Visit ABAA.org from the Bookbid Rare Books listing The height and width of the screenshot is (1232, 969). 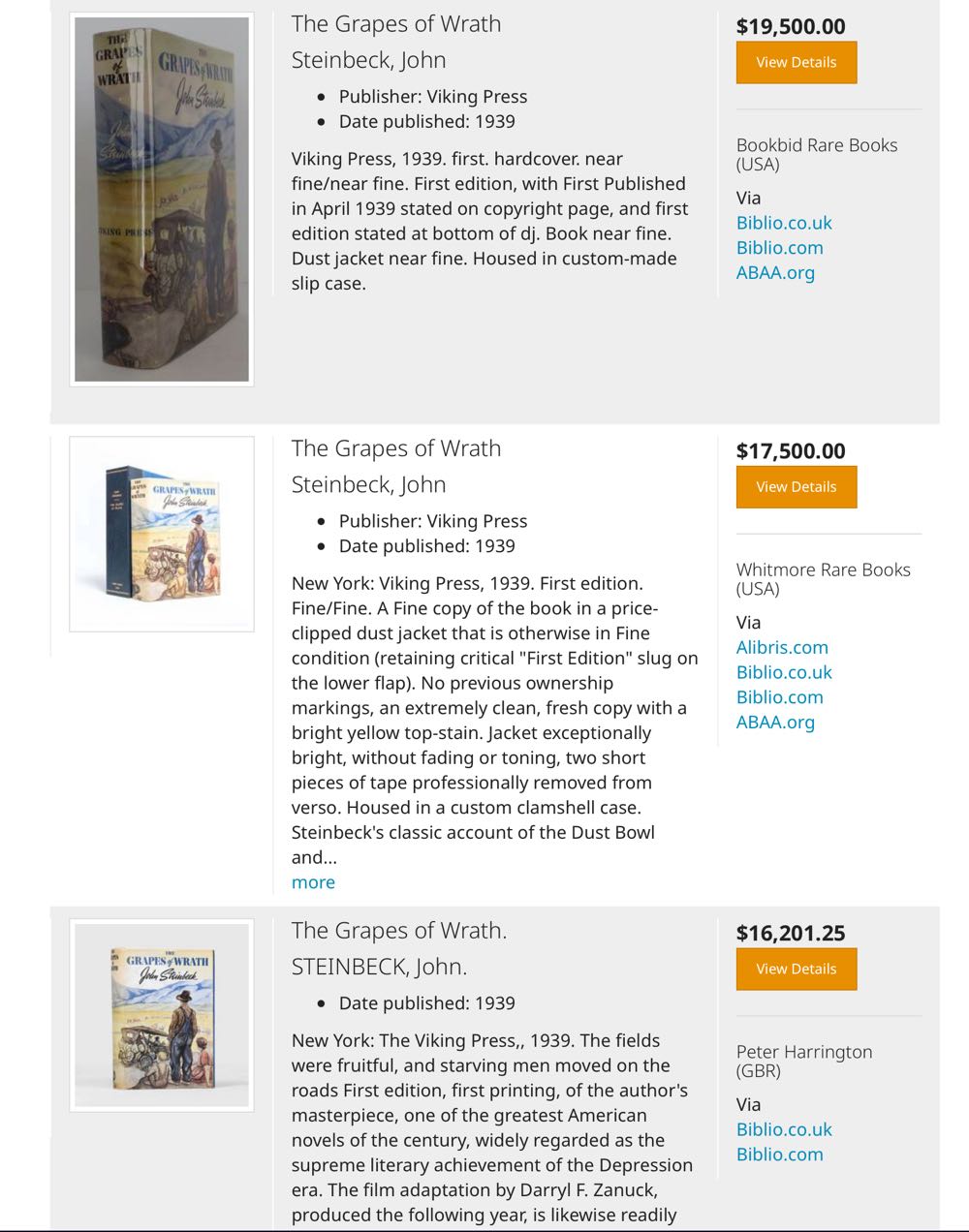click(776, 273)
